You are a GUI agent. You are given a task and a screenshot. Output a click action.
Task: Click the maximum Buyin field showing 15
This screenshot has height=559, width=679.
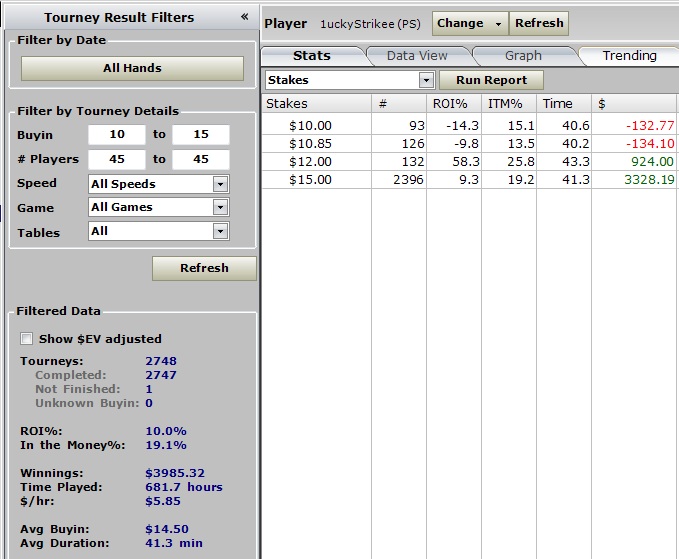201,135
